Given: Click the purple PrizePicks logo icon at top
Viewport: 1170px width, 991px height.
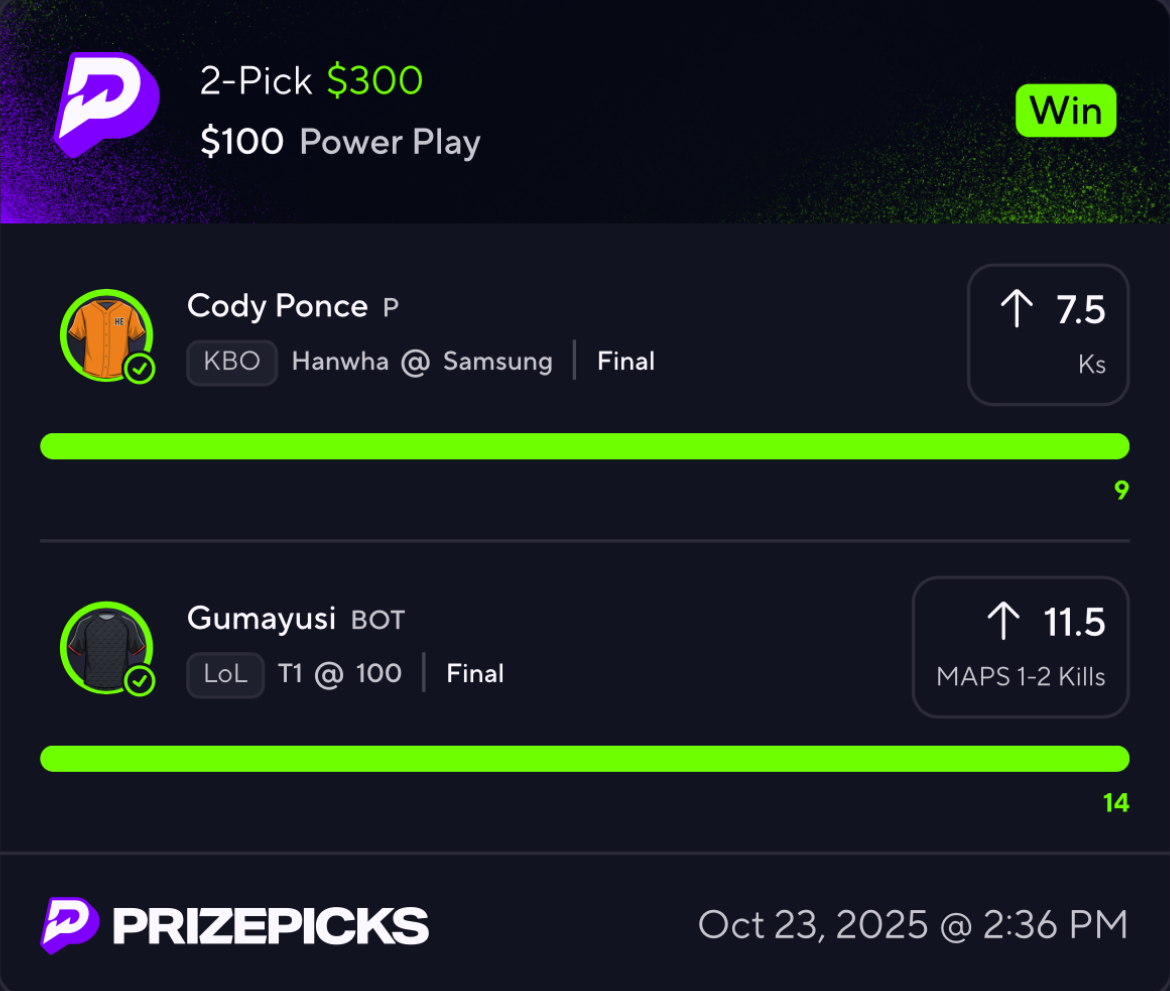Looking at the screenshot, I should click(106, 104).
